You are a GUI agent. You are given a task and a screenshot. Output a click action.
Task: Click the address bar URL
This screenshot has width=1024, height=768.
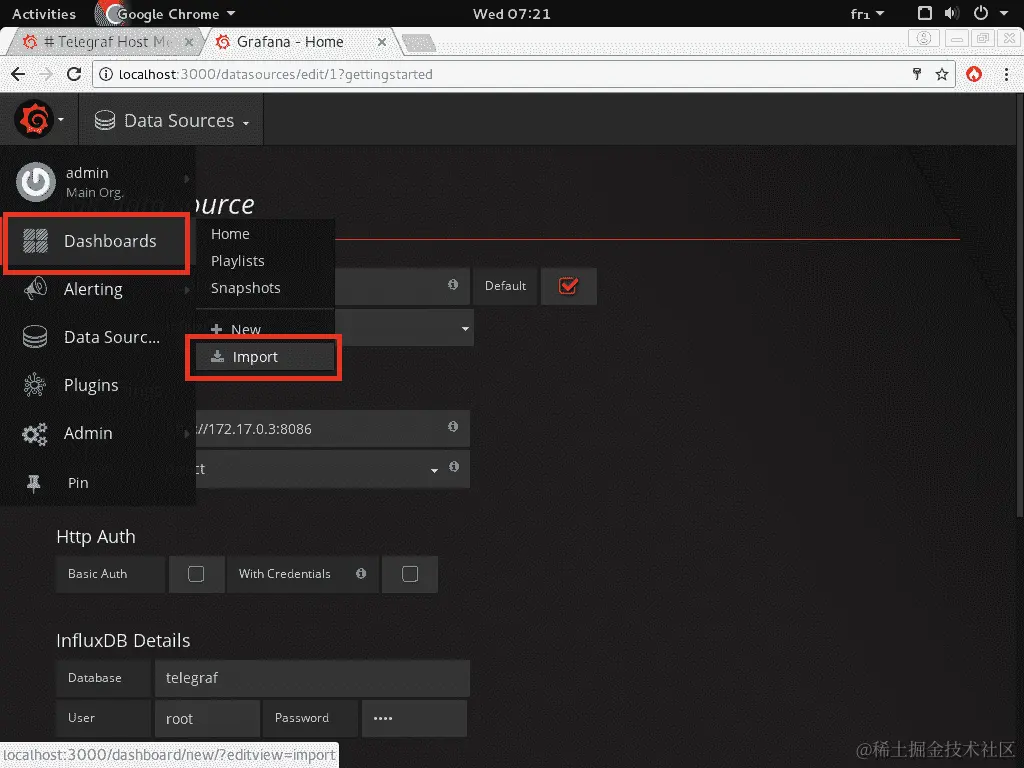coord(276,74)
